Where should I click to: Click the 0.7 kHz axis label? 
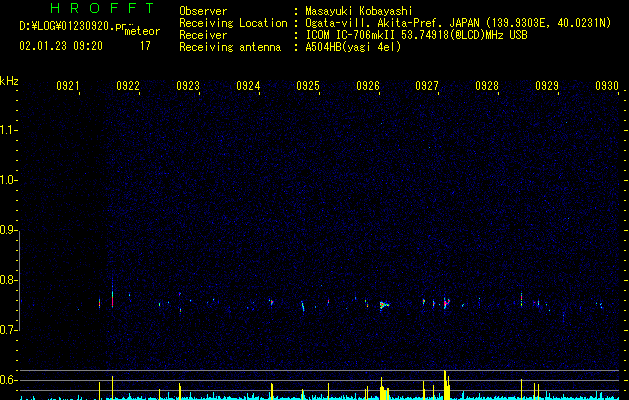click(x=8, y=330)
